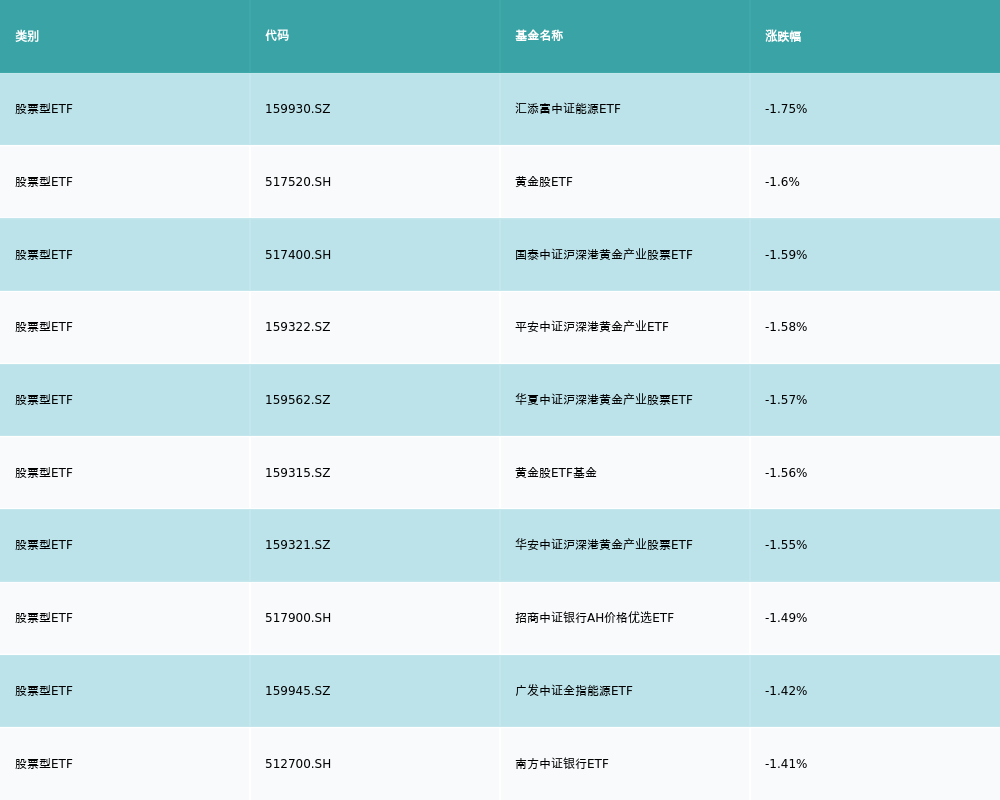Select code 517400.SH
Image resolution: width=1000 pixels, height=800 pixels.
click(298, 255)
